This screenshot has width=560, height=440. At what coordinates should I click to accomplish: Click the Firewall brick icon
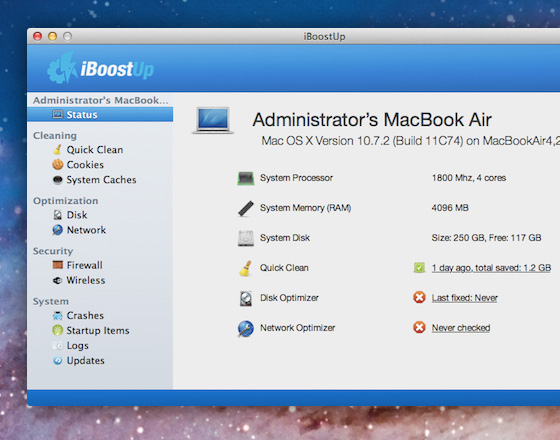(x=58, y=265)
